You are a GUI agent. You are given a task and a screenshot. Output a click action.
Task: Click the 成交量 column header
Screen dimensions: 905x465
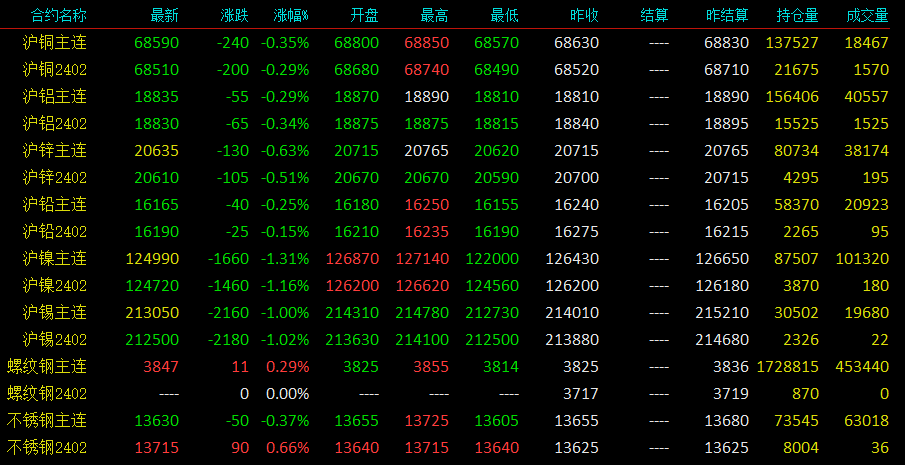(867, 16)
